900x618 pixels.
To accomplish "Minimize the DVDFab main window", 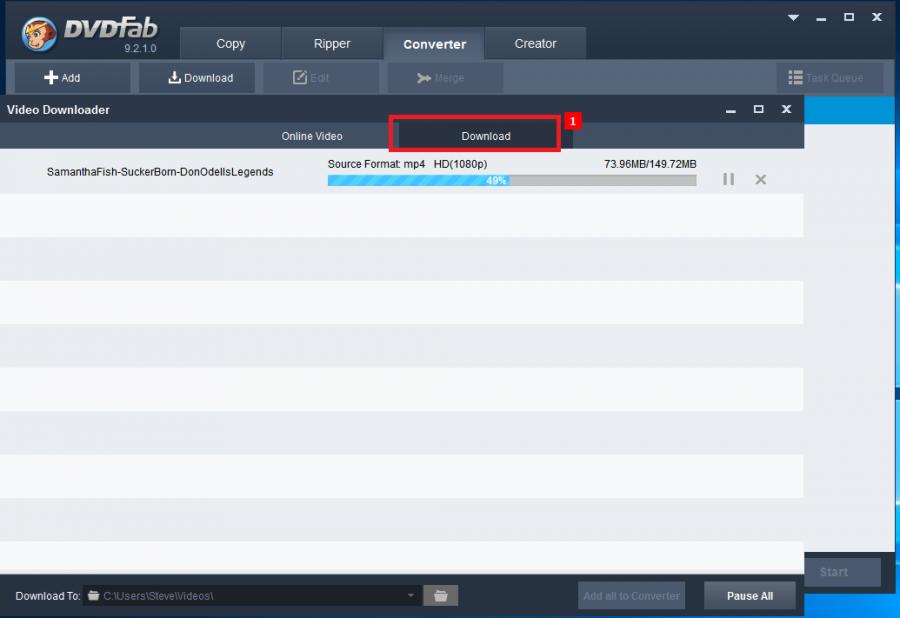I will [821, 18].
